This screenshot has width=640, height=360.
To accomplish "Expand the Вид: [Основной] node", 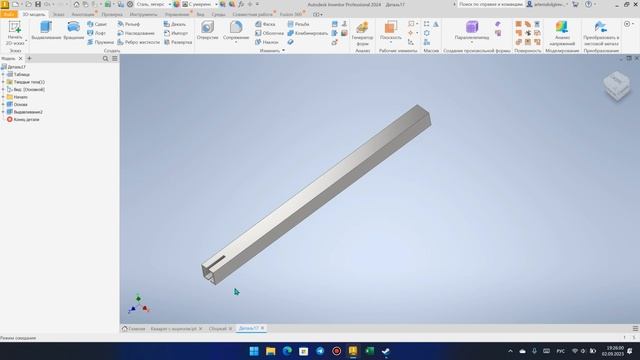I will pyautogui.click(x=3, y=89).
